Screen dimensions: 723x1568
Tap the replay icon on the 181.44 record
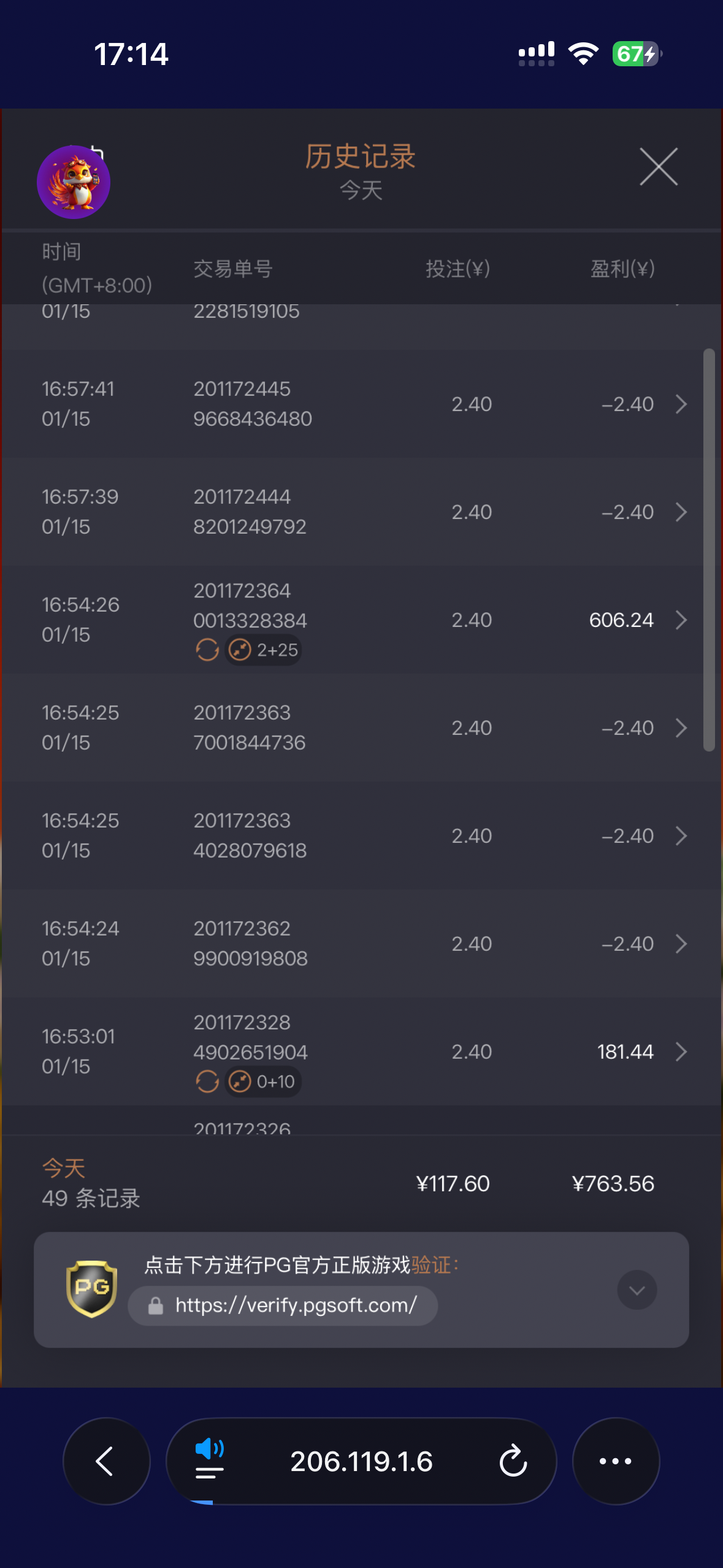(207, 1082)
